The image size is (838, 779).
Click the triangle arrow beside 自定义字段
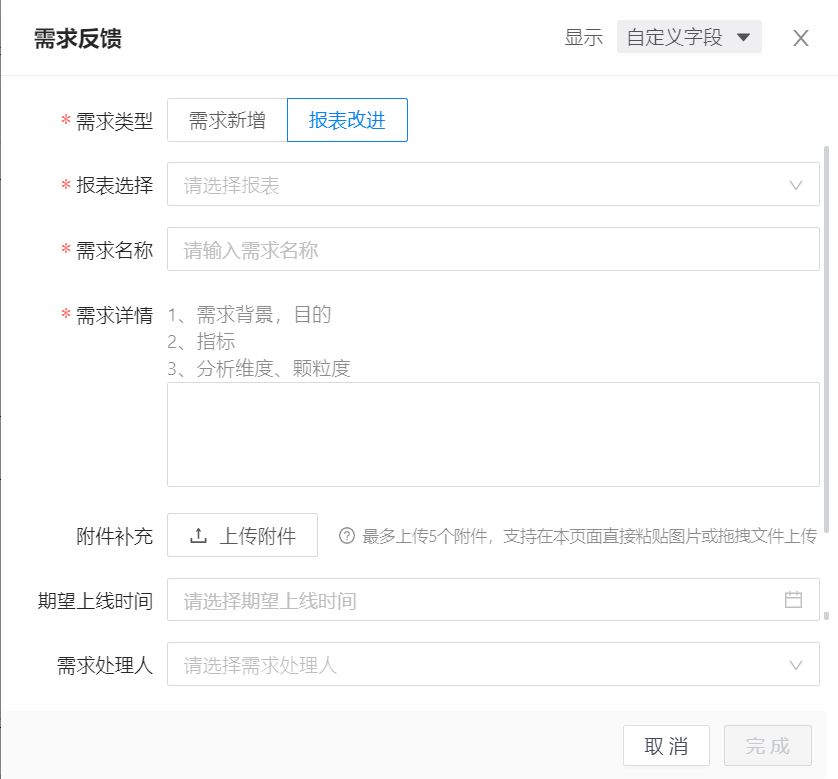[743, 38]
